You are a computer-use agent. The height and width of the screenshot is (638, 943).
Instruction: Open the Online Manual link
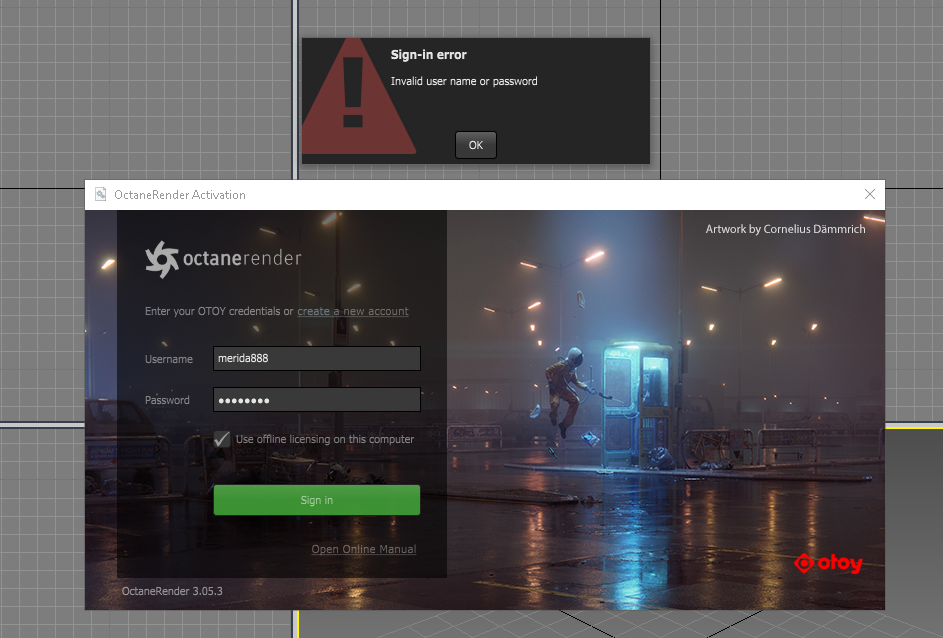[363, 549]
